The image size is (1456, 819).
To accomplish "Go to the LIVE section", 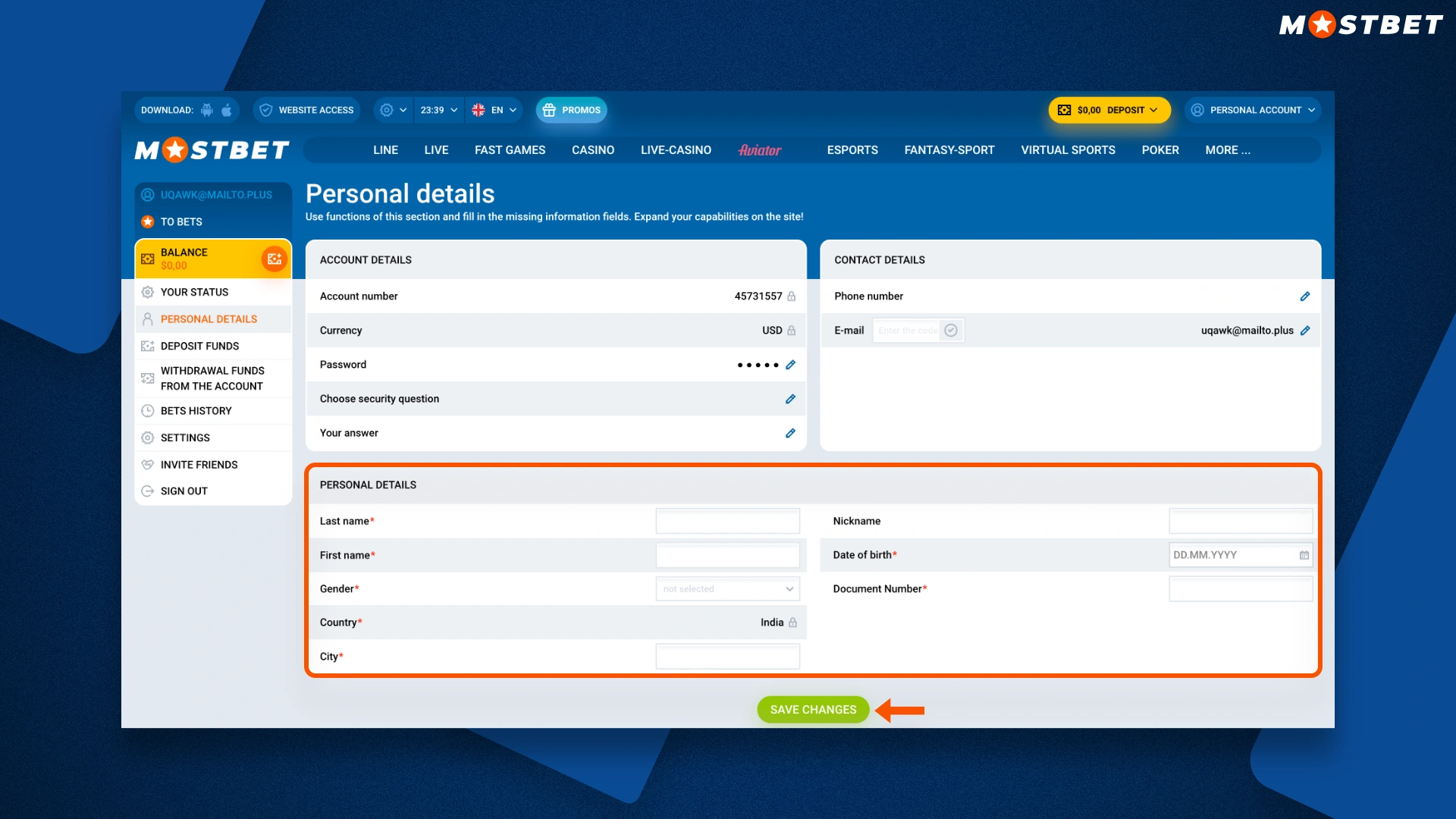I will click(436, 150).
